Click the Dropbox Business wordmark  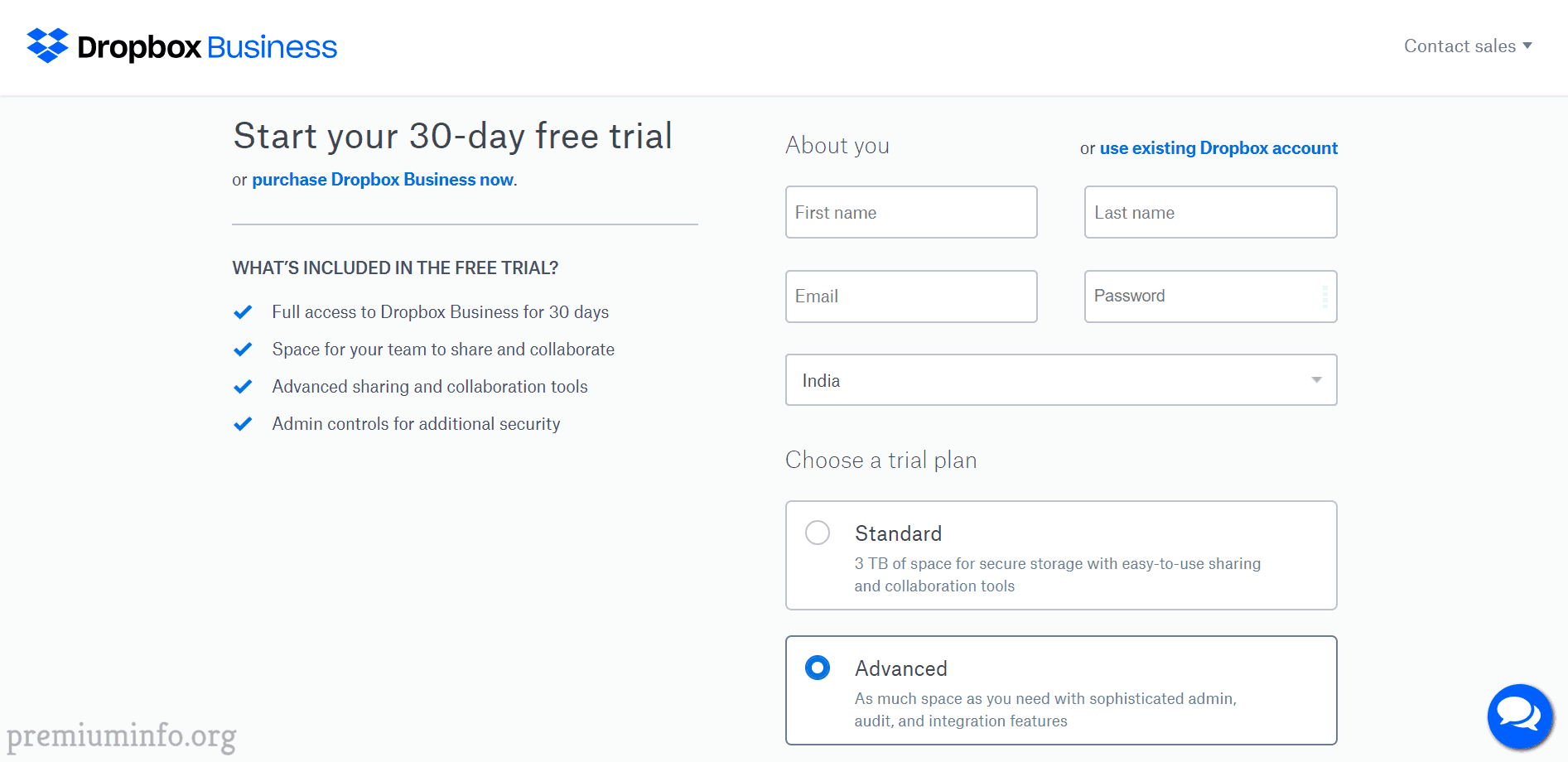[x=207, y=47]
